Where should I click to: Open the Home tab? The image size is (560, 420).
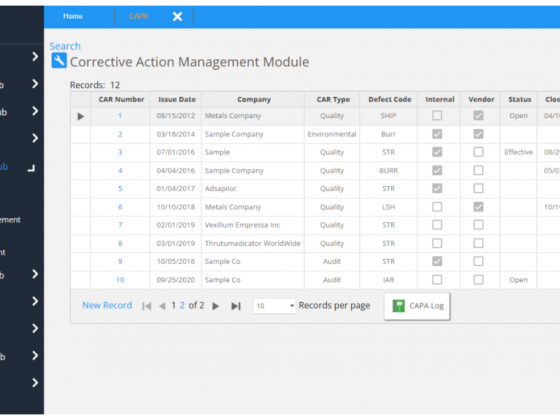click(x=73, y=16)
